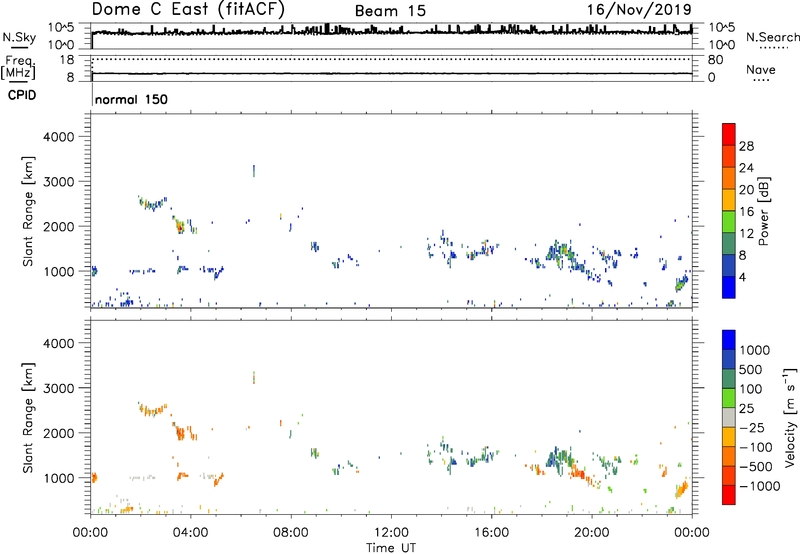Click the "20" tick on Power color bar
Image resolution: width=800 pixels, height=554 pixels.
pos(746,190)
